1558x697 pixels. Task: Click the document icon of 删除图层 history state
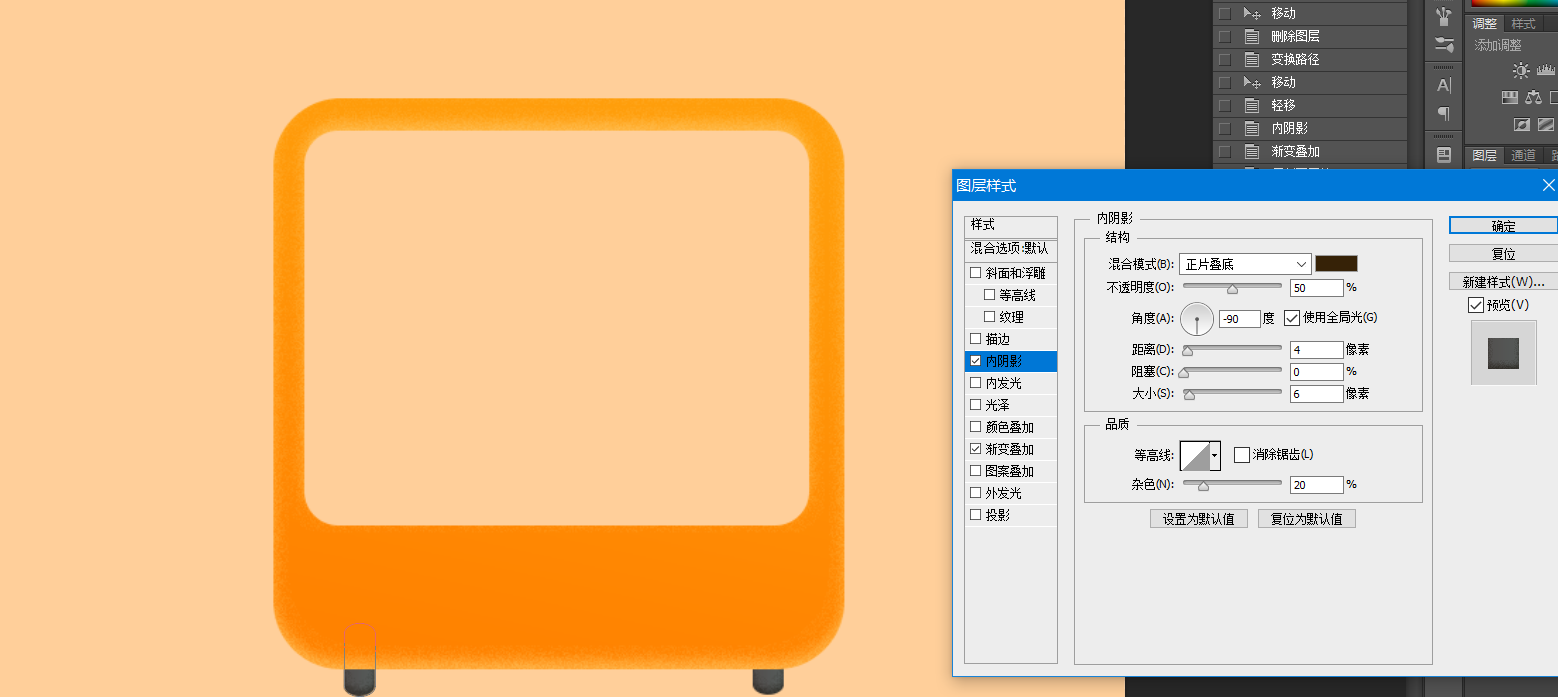[1251, 36]
